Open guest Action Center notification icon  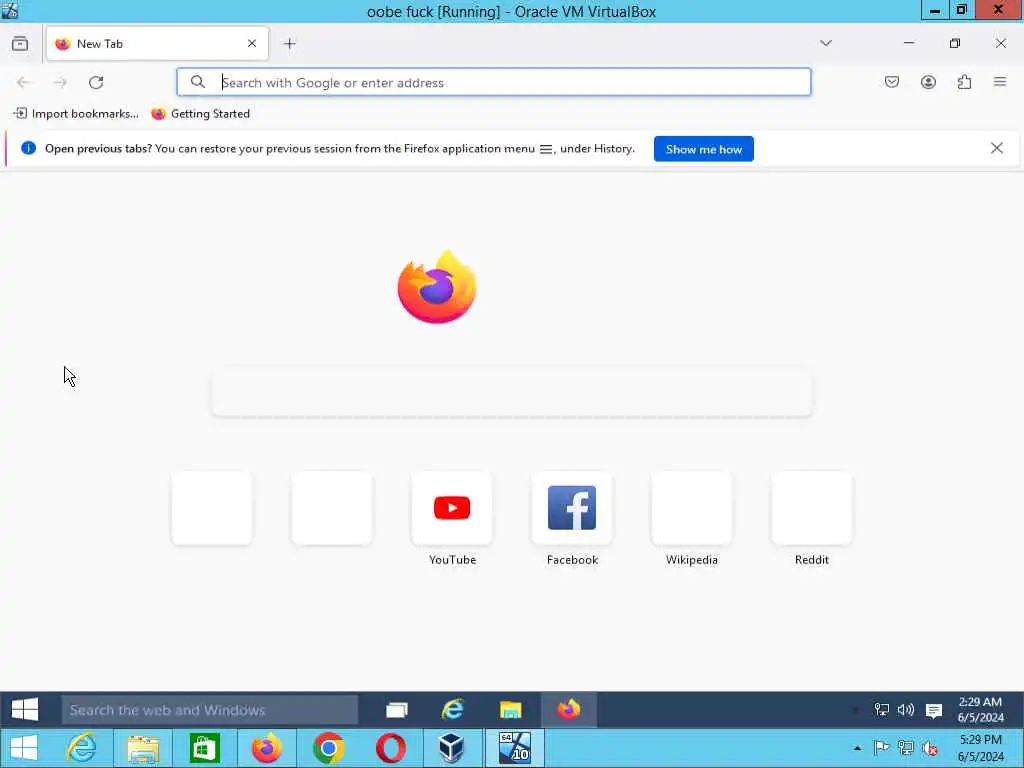(x=934, y=711)
